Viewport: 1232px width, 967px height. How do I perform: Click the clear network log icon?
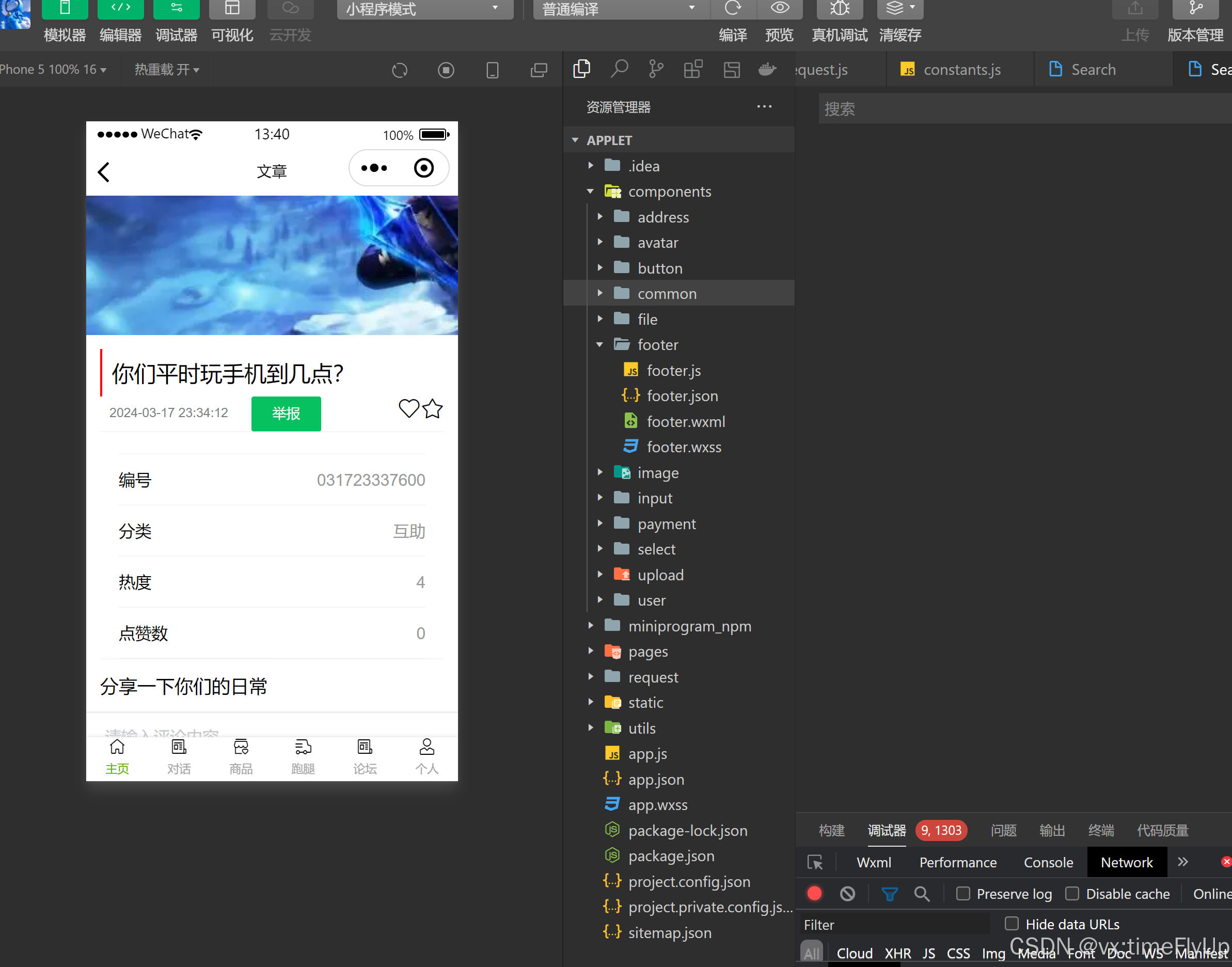(847, 893)
